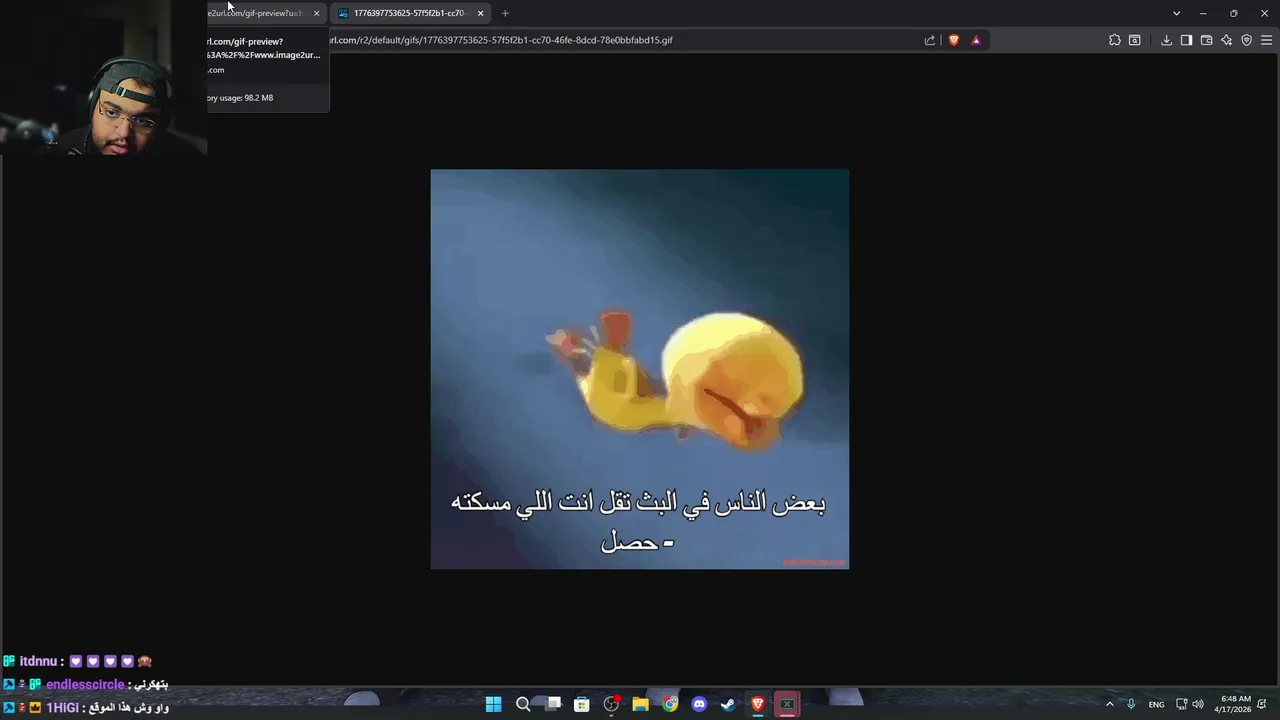Click the microphone icon in system tray
This screenshot has height=720, width=1280.
(1131, 704)
